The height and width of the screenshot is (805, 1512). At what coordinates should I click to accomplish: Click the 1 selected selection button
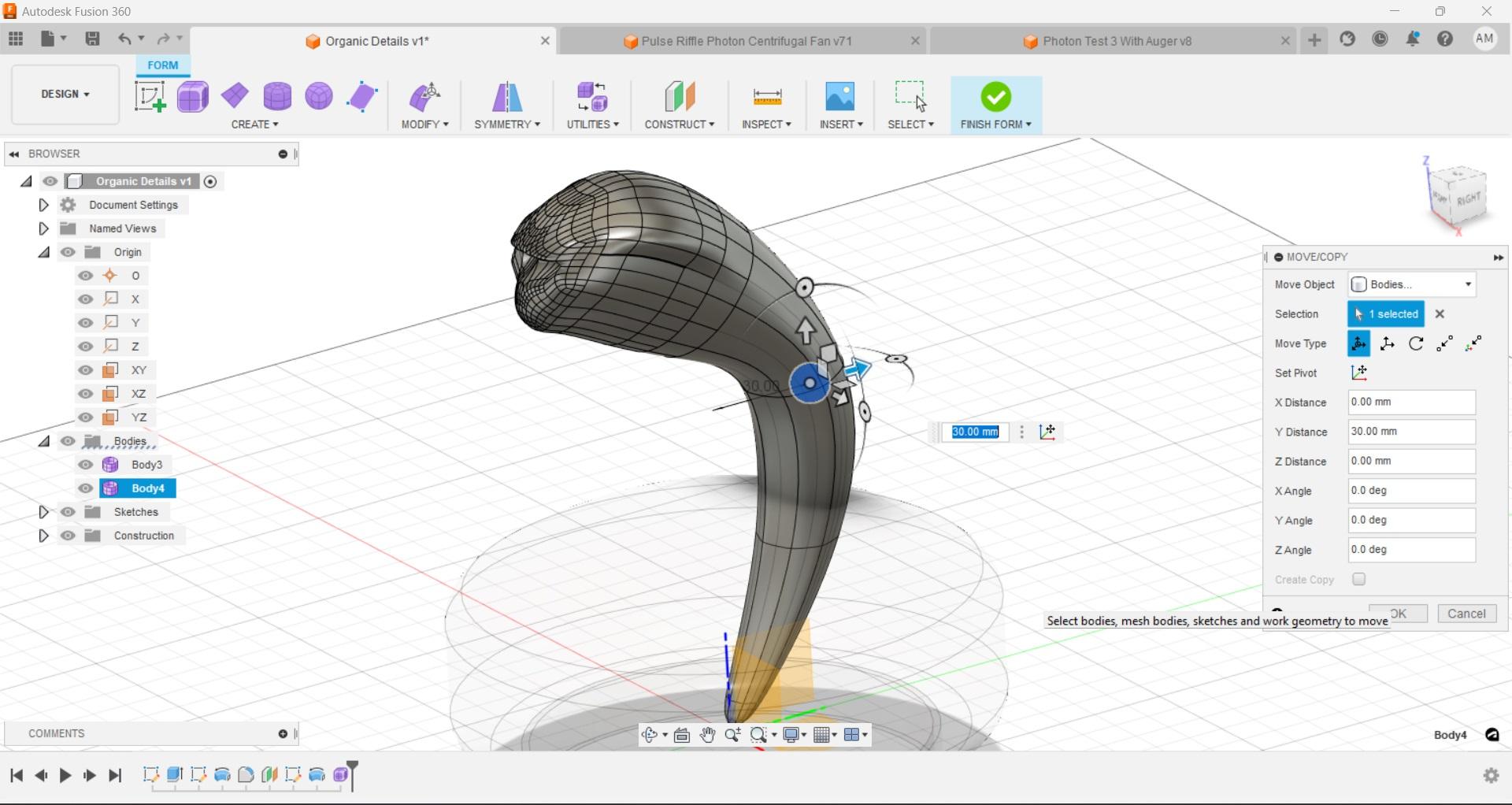(1386, 313)
